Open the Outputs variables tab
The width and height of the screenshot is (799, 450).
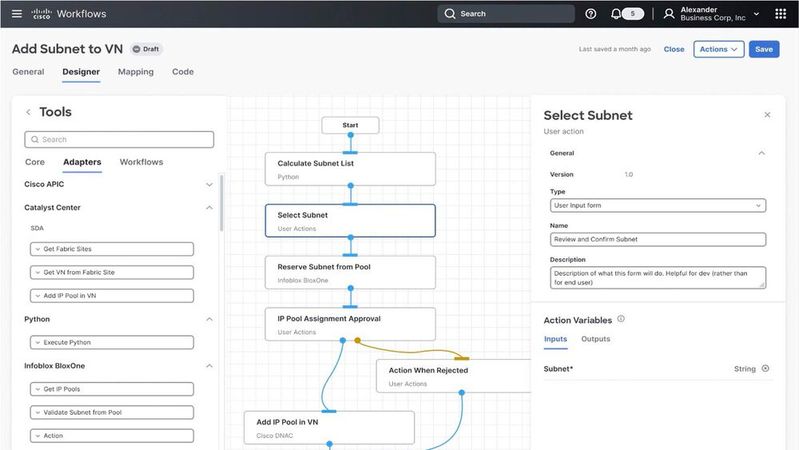(x=595, y=339)
